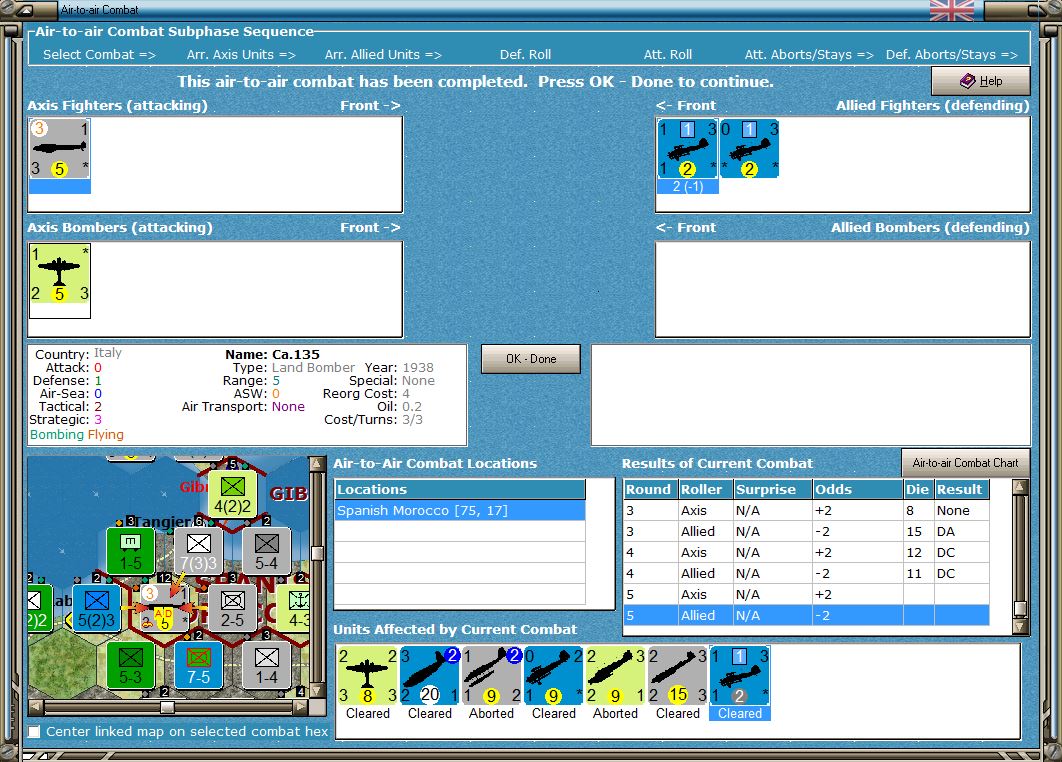Click the map vertical scrollbar thumb

(316, 553)
